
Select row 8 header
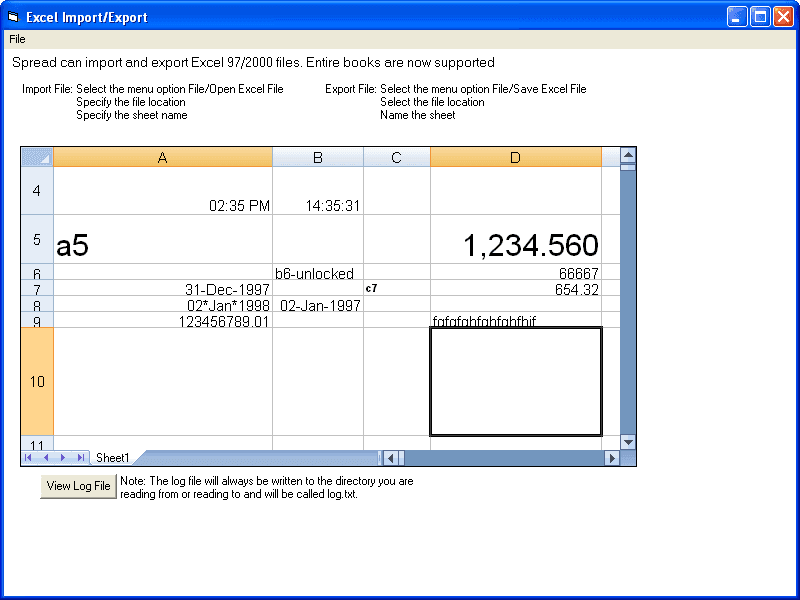click(x=37, y=304)
